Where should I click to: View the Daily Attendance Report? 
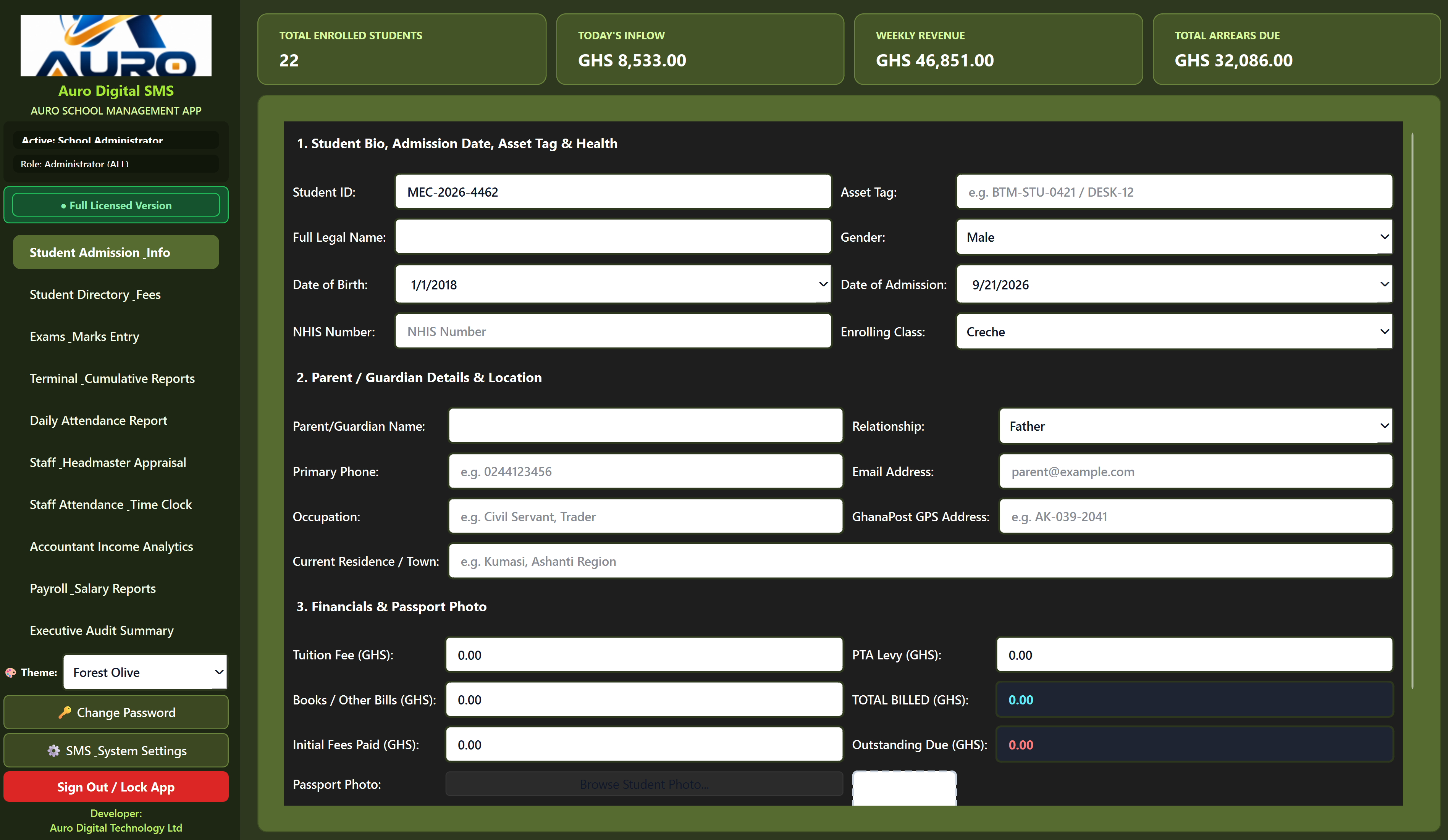point(116,420)
